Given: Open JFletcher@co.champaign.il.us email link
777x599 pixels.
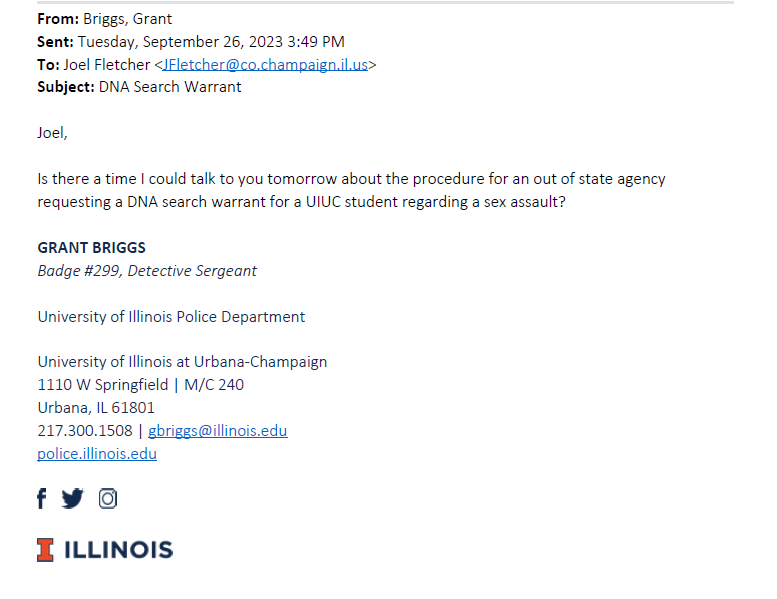Looking at the screenshot, I should click(x=265, y=64).
